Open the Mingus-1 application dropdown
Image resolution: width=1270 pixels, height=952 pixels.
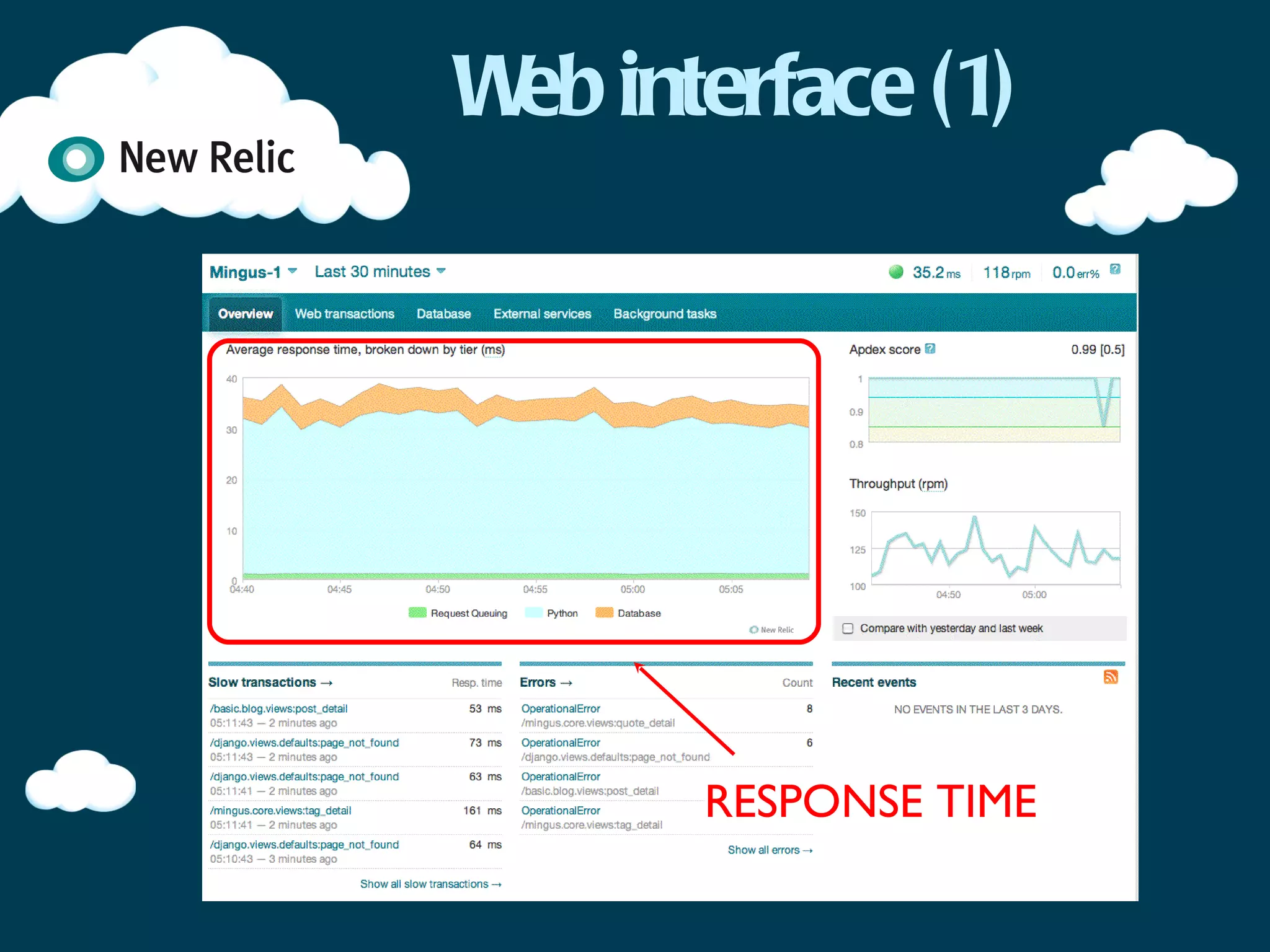(x=254, y=272)
